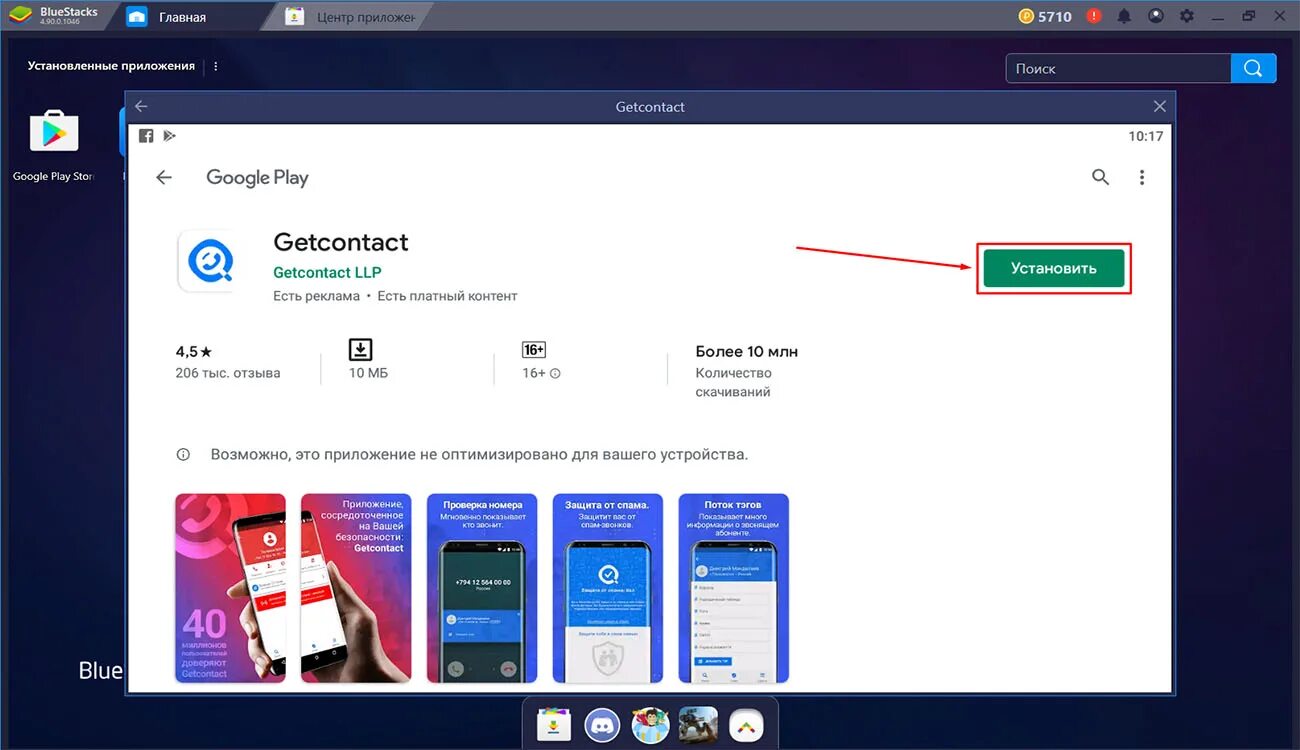Click the Getcontact app title heading
This screenshot has height=750, width=1300.
[x=341, y=242]
